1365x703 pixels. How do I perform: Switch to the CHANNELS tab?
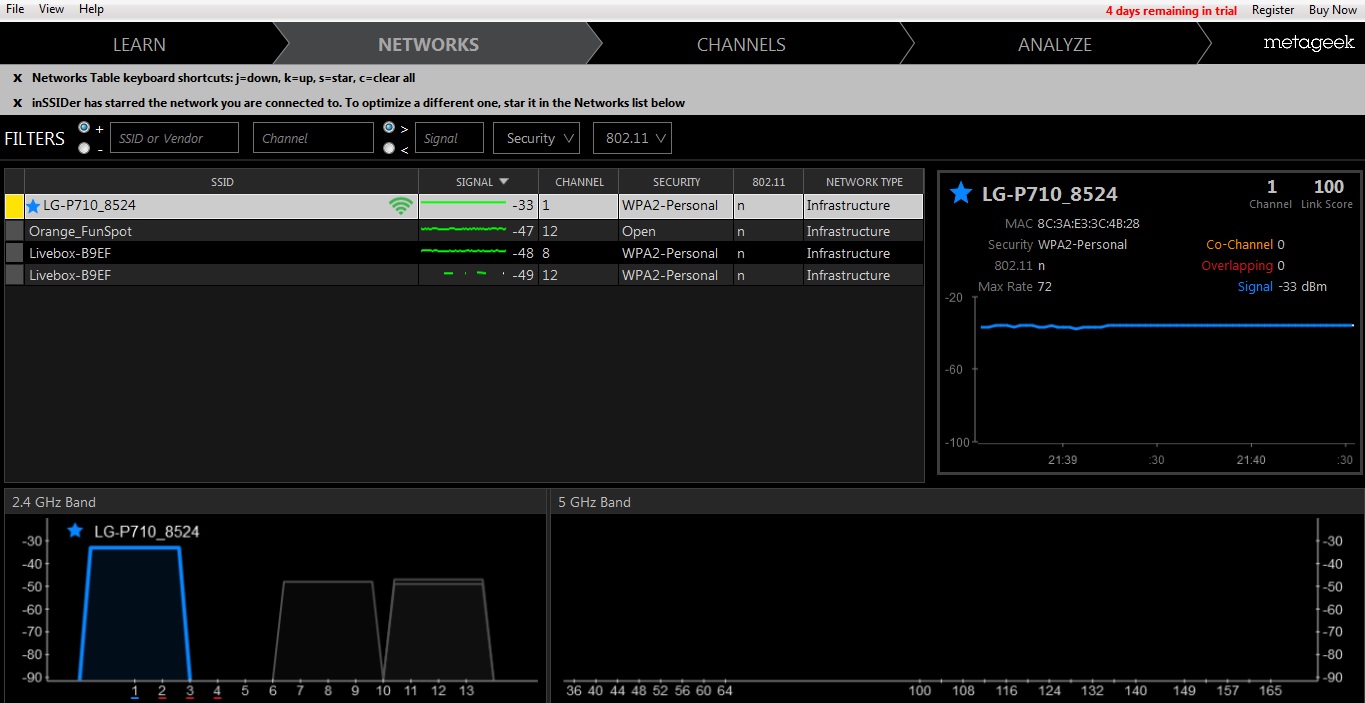click(741, 44)
